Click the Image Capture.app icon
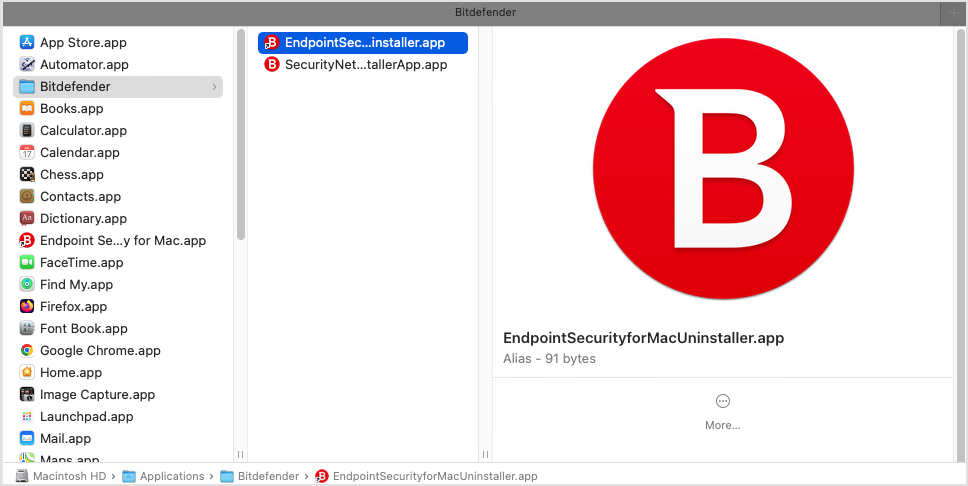Viewport: 968px width, 486px height. 27,394
